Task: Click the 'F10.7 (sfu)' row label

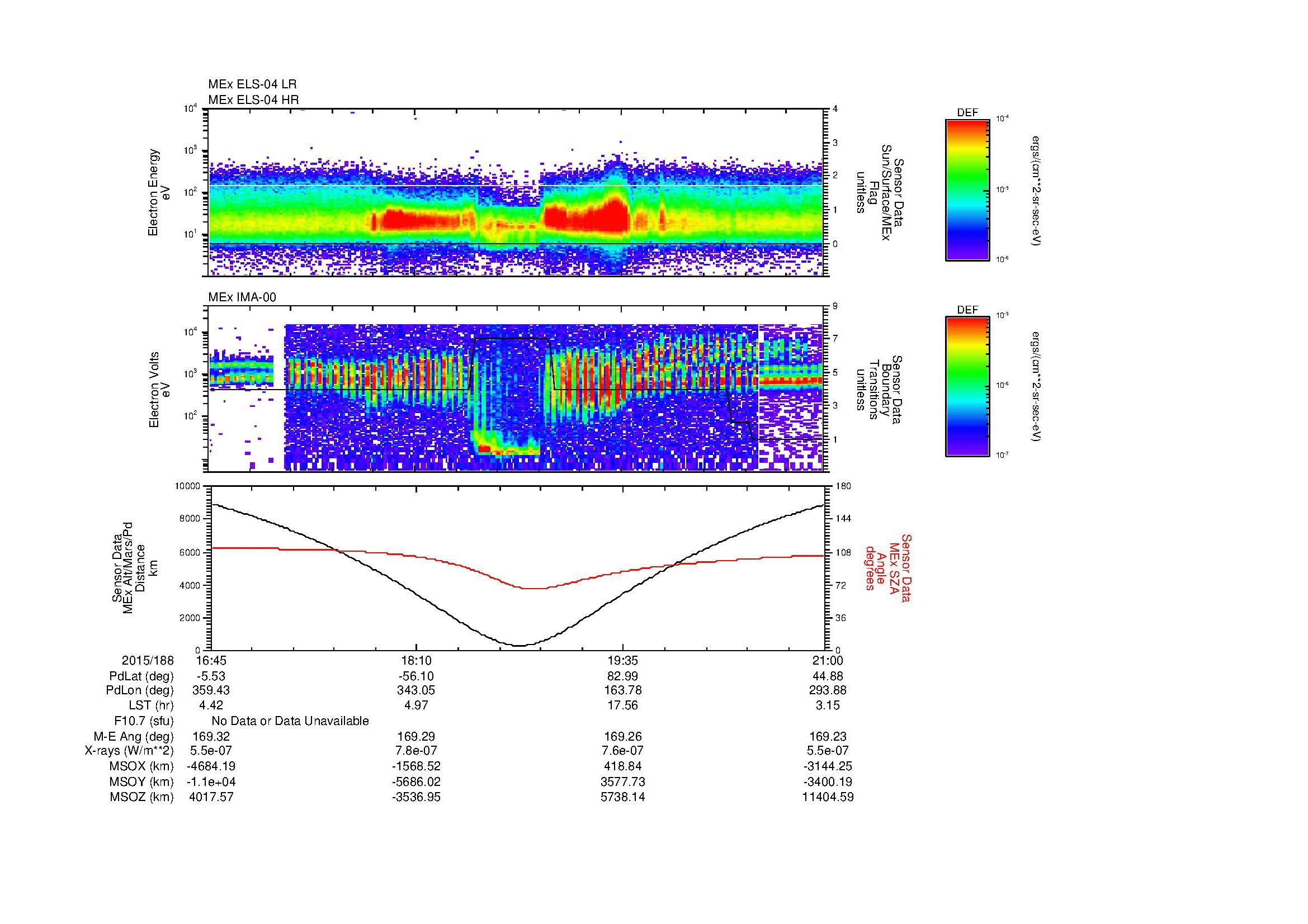Action: 144,721
